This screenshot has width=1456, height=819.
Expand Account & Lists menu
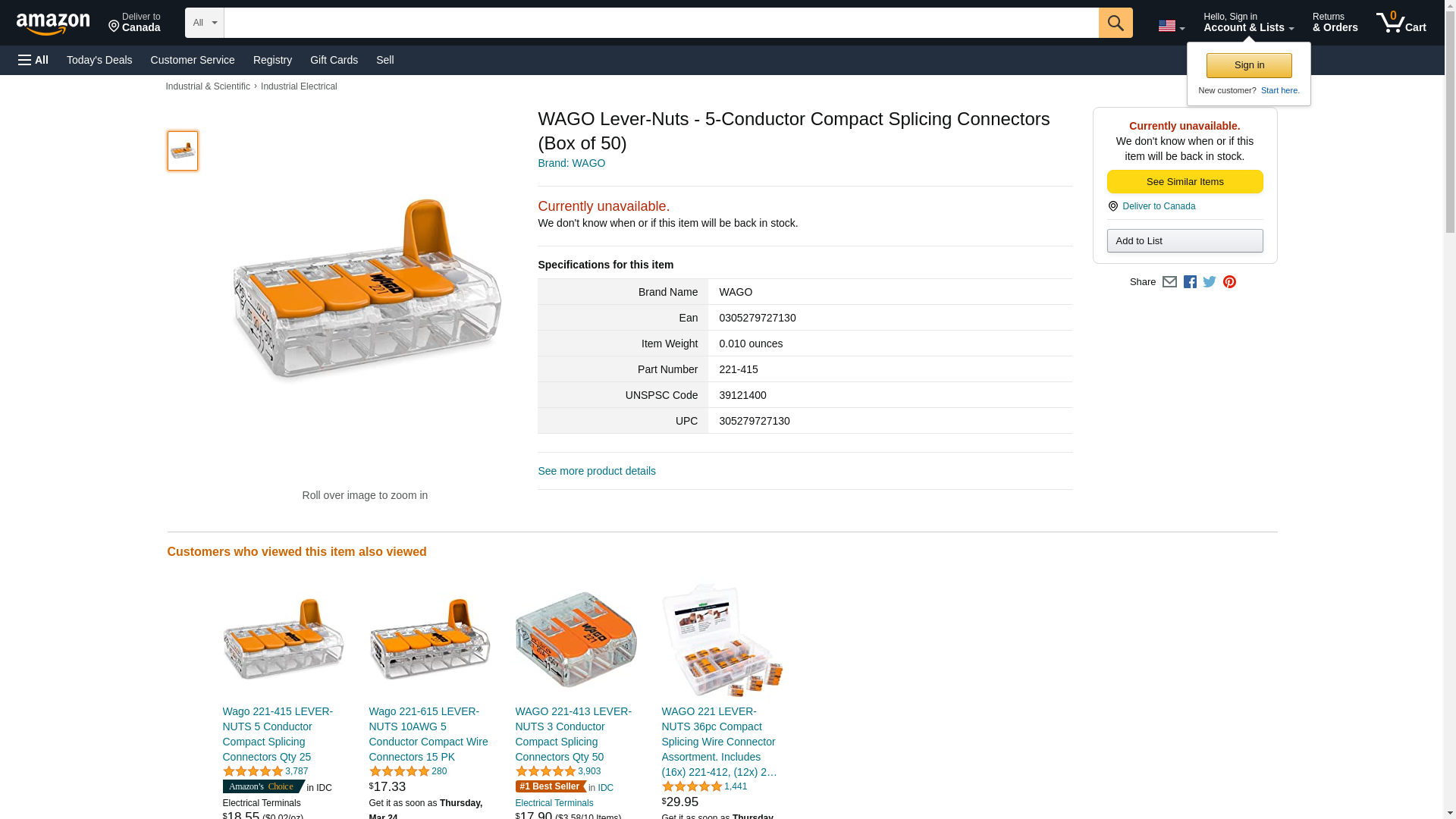pos(1248,23)
